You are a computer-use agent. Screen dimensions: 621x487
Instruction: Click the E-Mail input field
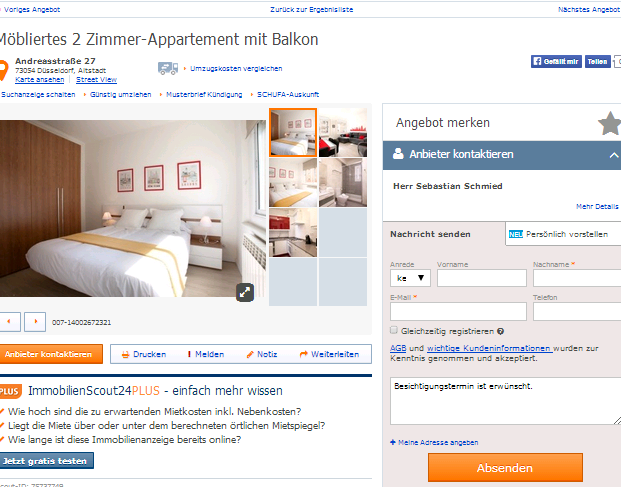click(x=458, y=312)
